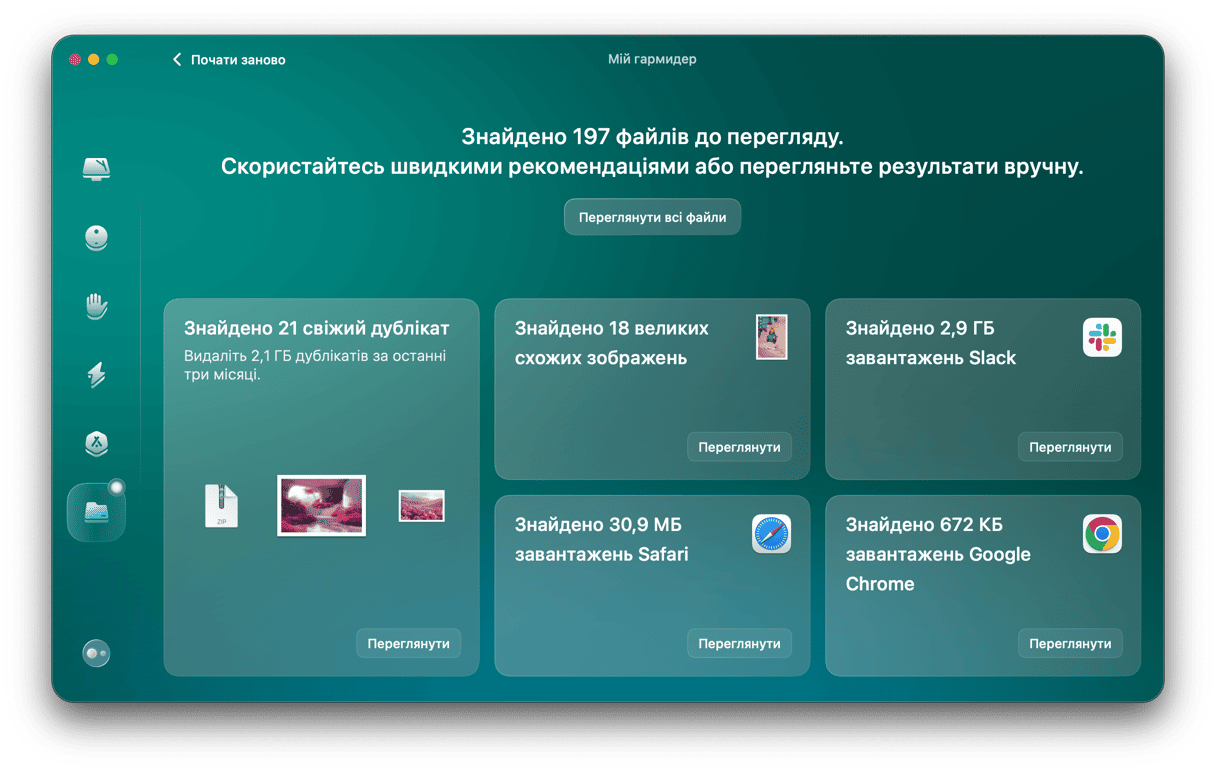Click the similar images card thumbnail
This screenshot has width=1216, height=771.
click(771, 337)
